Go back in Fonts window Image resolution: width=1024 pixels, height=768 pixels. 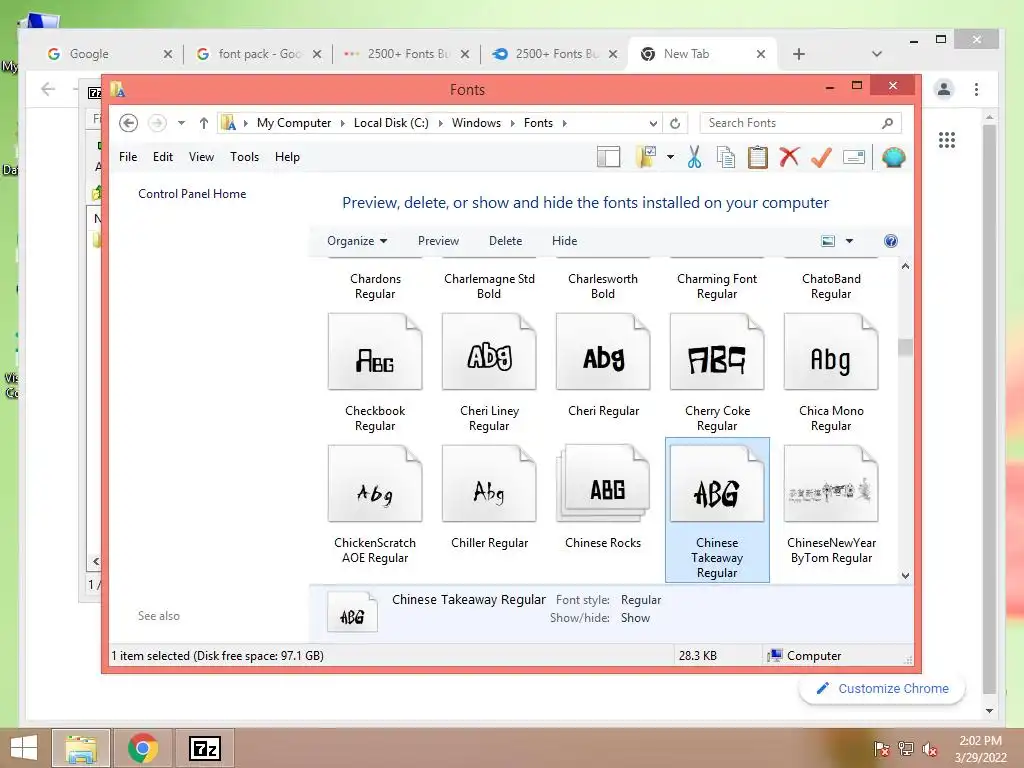click(x=129, y=123)
